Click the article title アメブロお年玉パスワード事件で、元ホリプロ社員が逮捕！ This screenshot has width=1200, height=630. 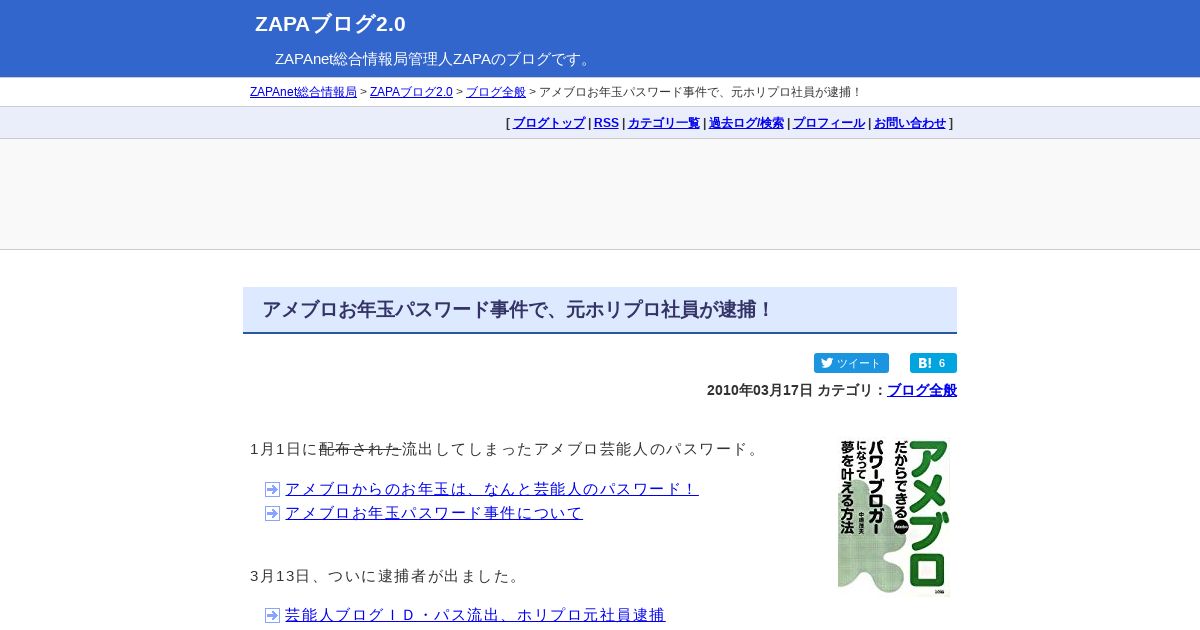(518, 310)
